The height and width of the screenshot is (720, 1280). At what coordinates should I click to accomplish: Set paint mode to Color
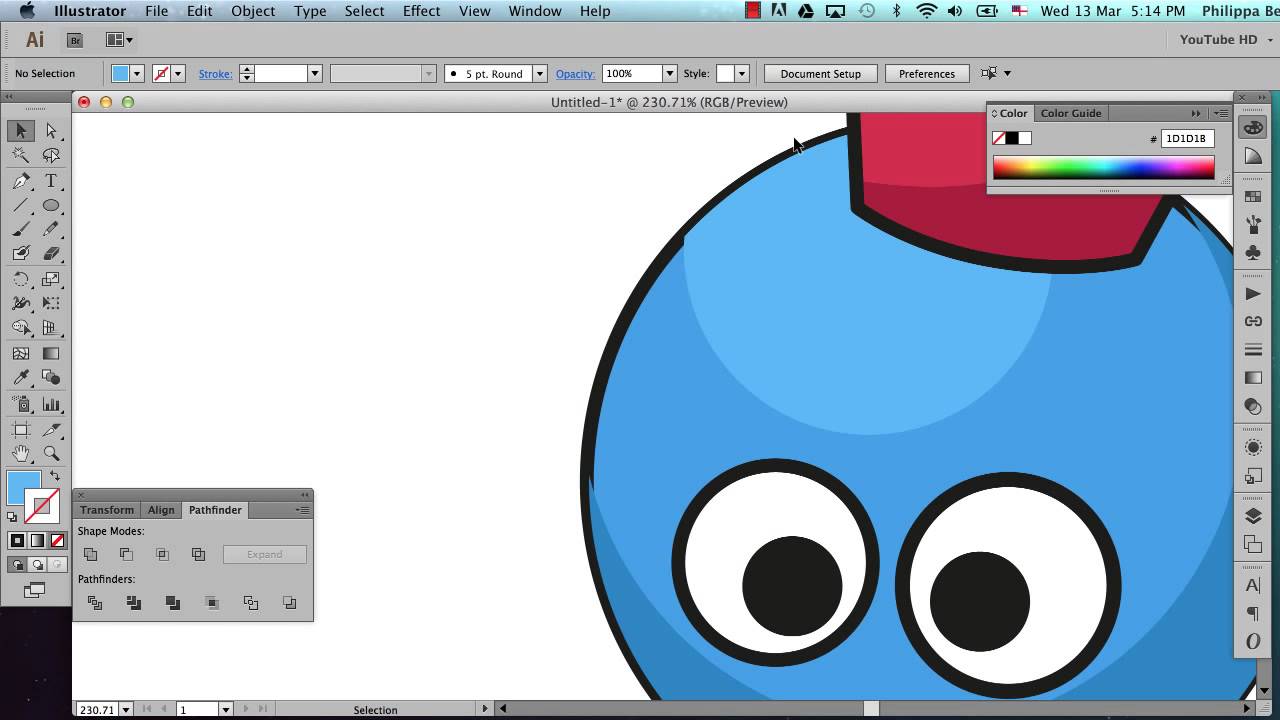(17, 541)
